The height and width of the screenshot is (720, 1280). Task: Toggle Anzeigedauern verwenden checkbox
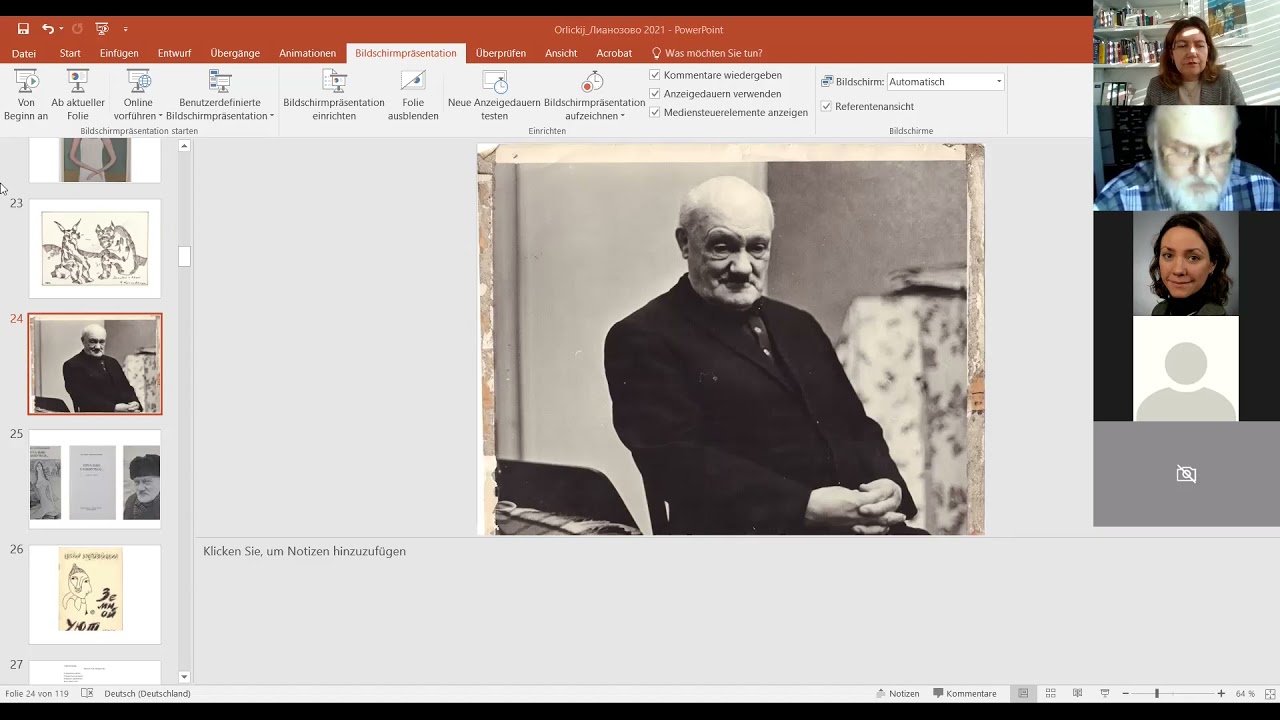[x=655, y=94]
